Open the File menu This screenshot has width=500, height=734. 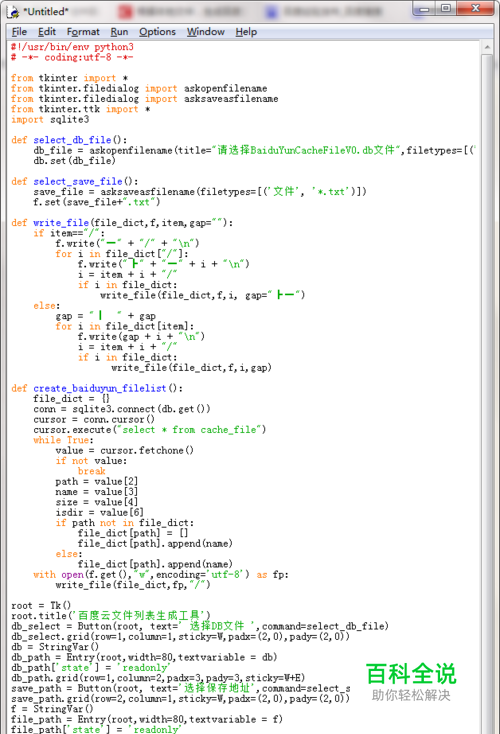[19, 32]
